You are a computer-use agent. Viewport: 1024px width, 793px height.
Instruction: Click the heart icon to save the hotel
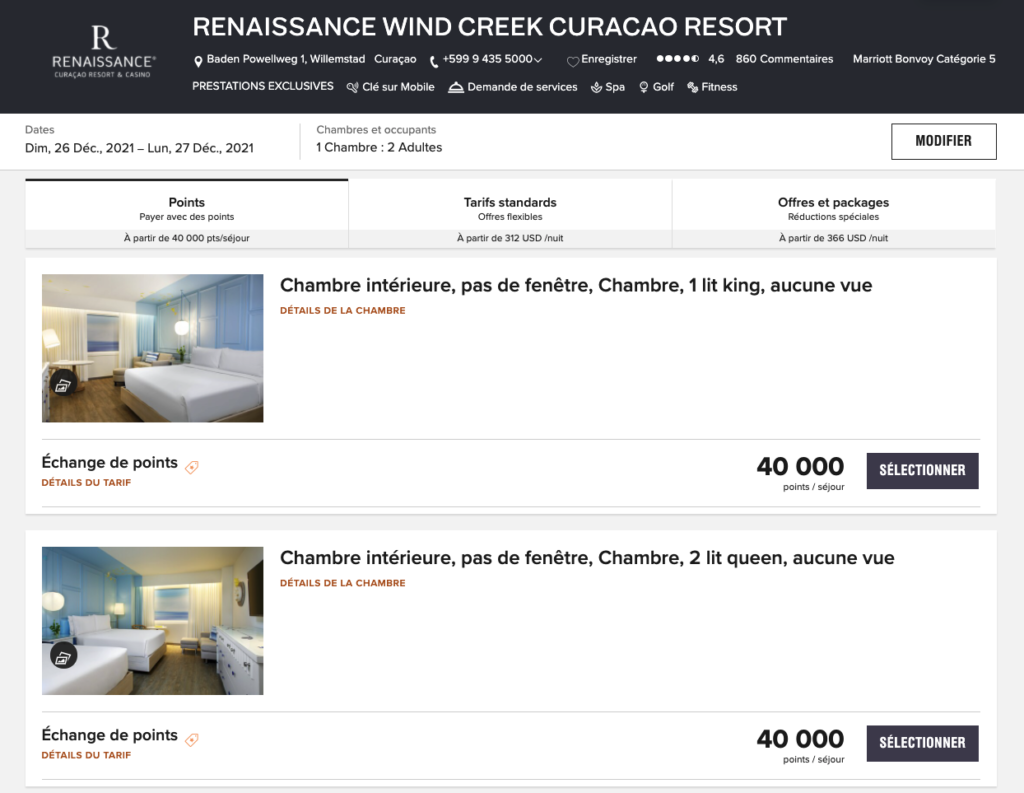[x=573, y=61]
